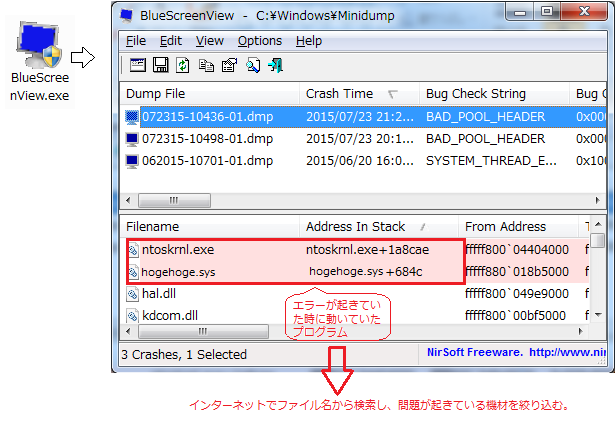615x422 pixels.
Task: Select the 062015-10701-01.dmp dump file
Action: [207, 160]
